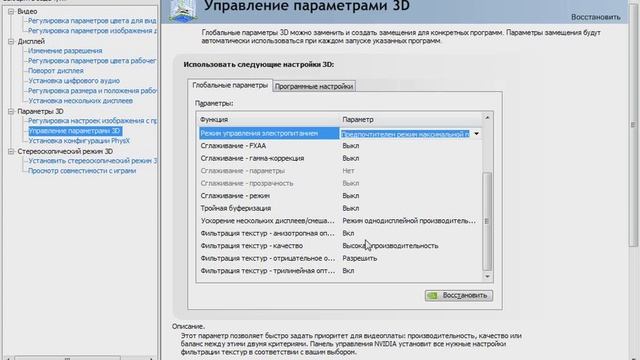
Task: Click Вкл value for трилинейная оптимизация
Action: [x=348, y=271]
